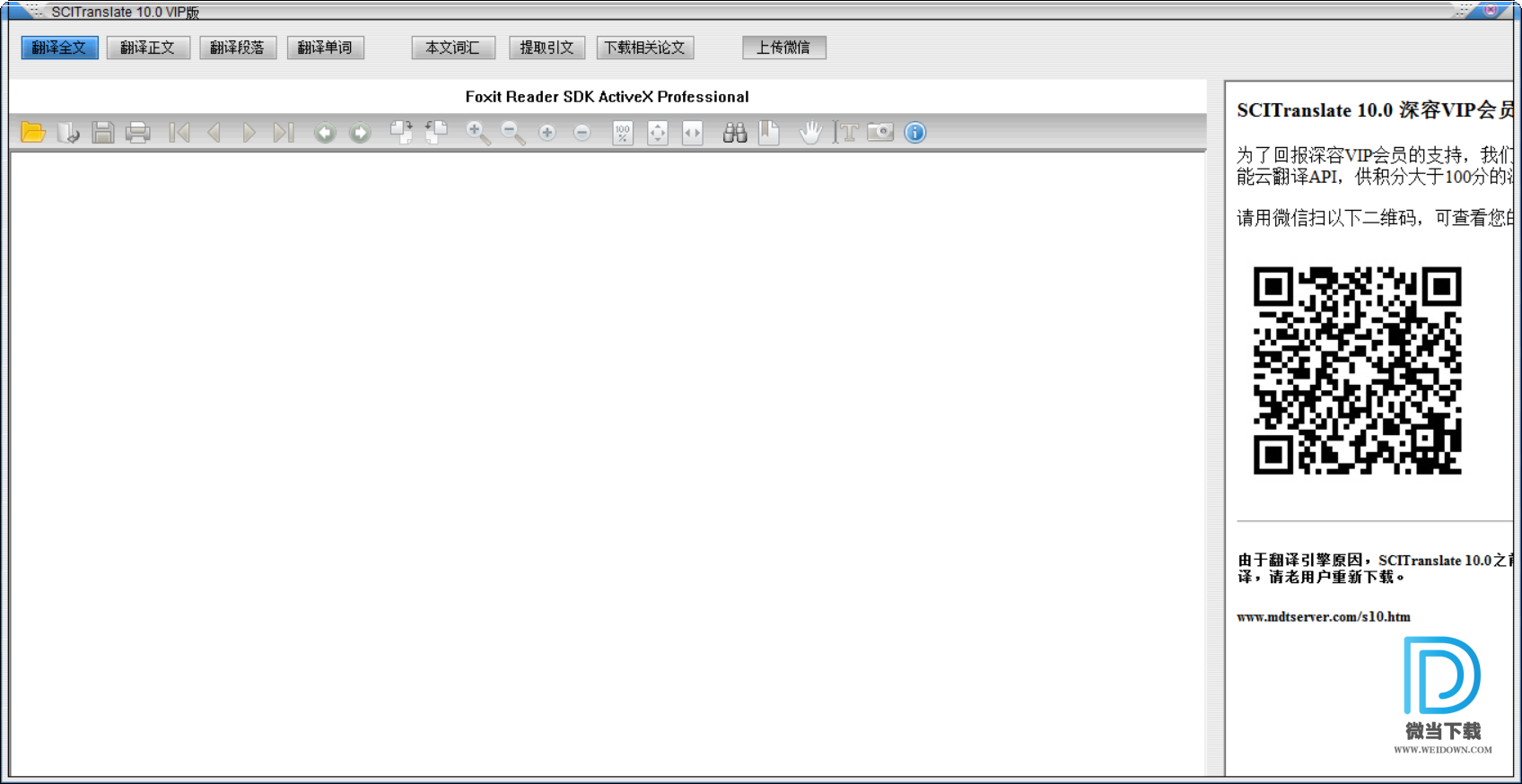Go to the next page arrow
1522x784 pixels.
tap(249, 133)
